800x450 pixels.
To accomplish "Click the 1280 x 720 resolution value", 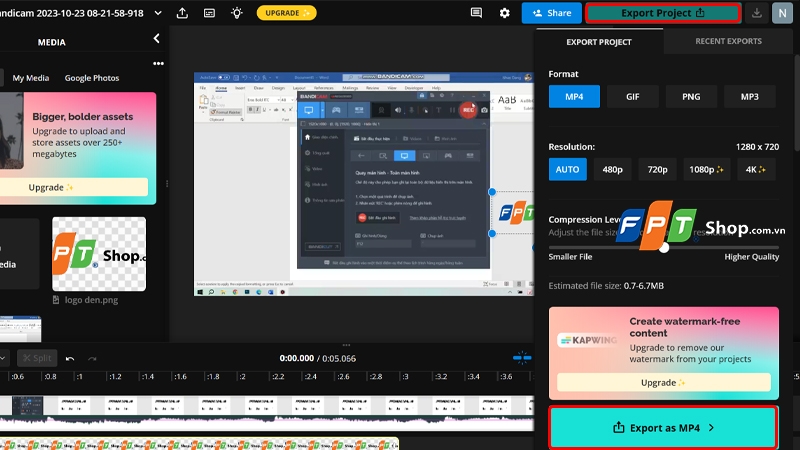I will tap(757, 147).
